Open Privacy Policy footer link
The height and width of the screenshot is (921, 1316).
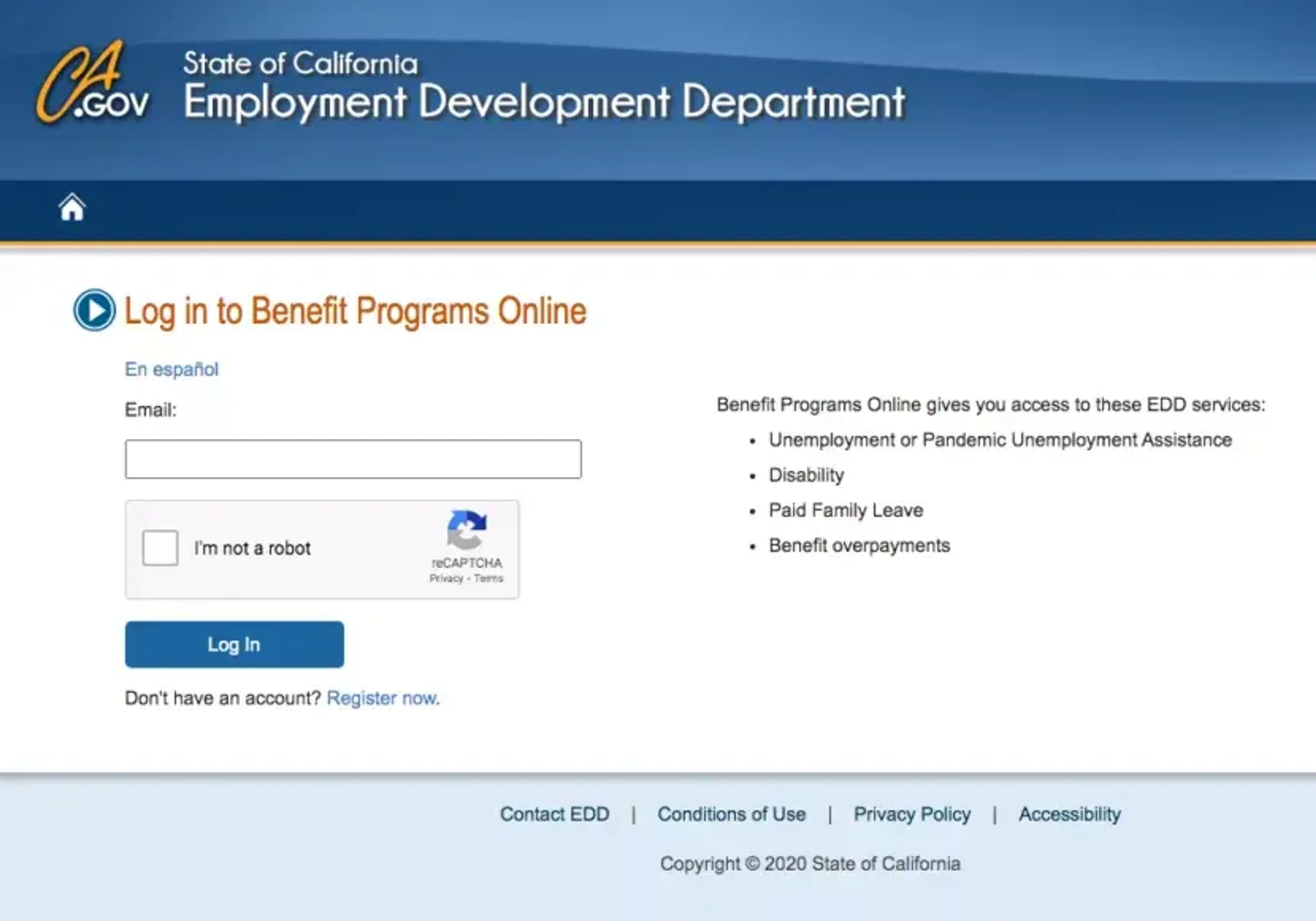tap(912, 814)
